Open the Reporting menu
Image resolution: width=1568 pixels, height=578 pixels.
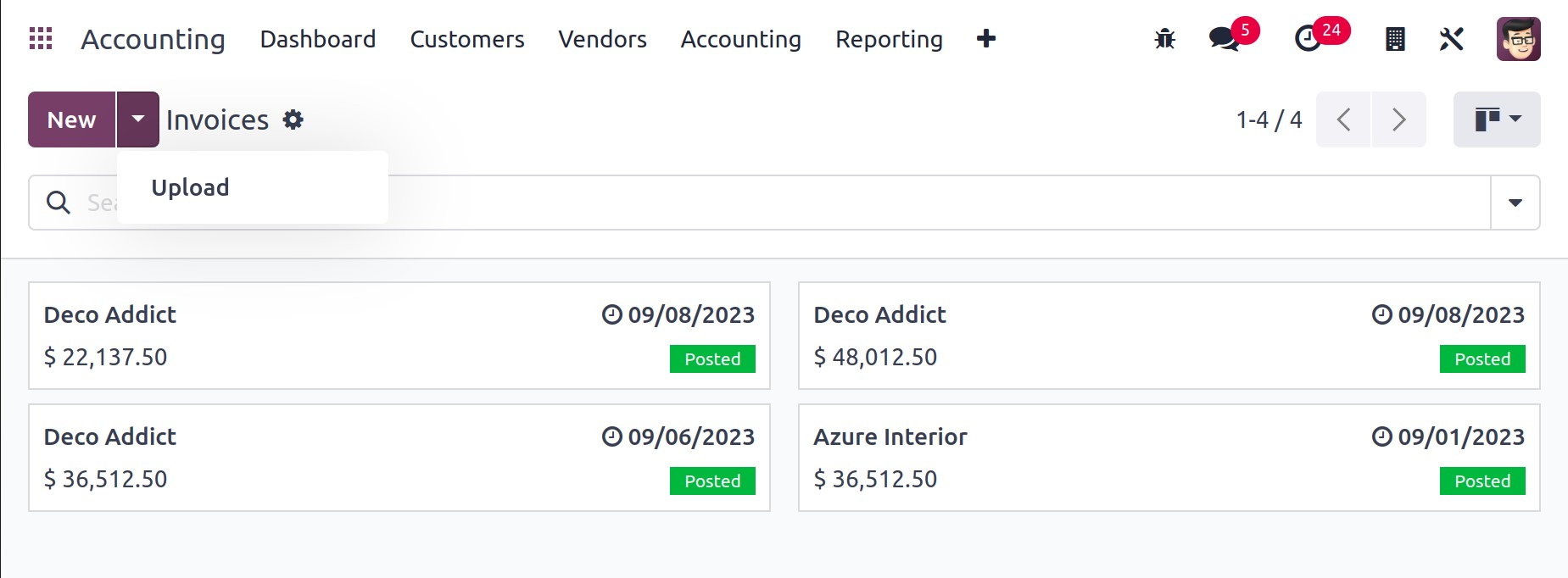(x=888, y=39)
